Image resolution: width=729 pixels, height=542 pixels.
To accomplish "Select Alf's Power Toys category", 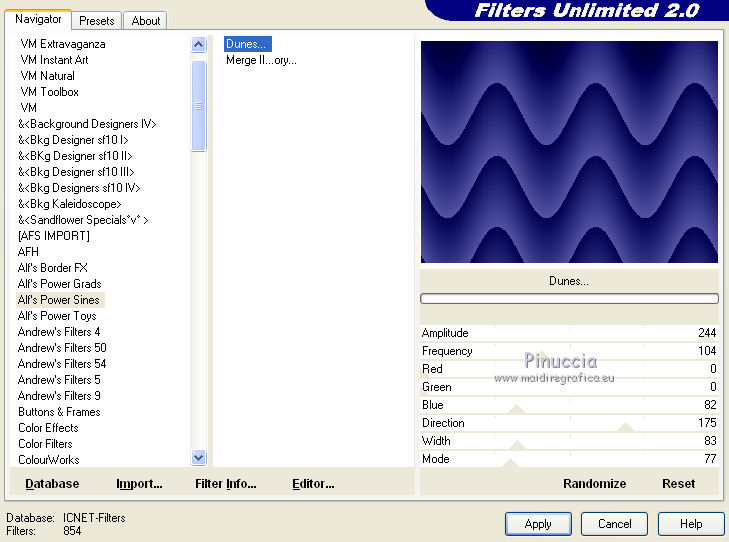I will (57, 316).
